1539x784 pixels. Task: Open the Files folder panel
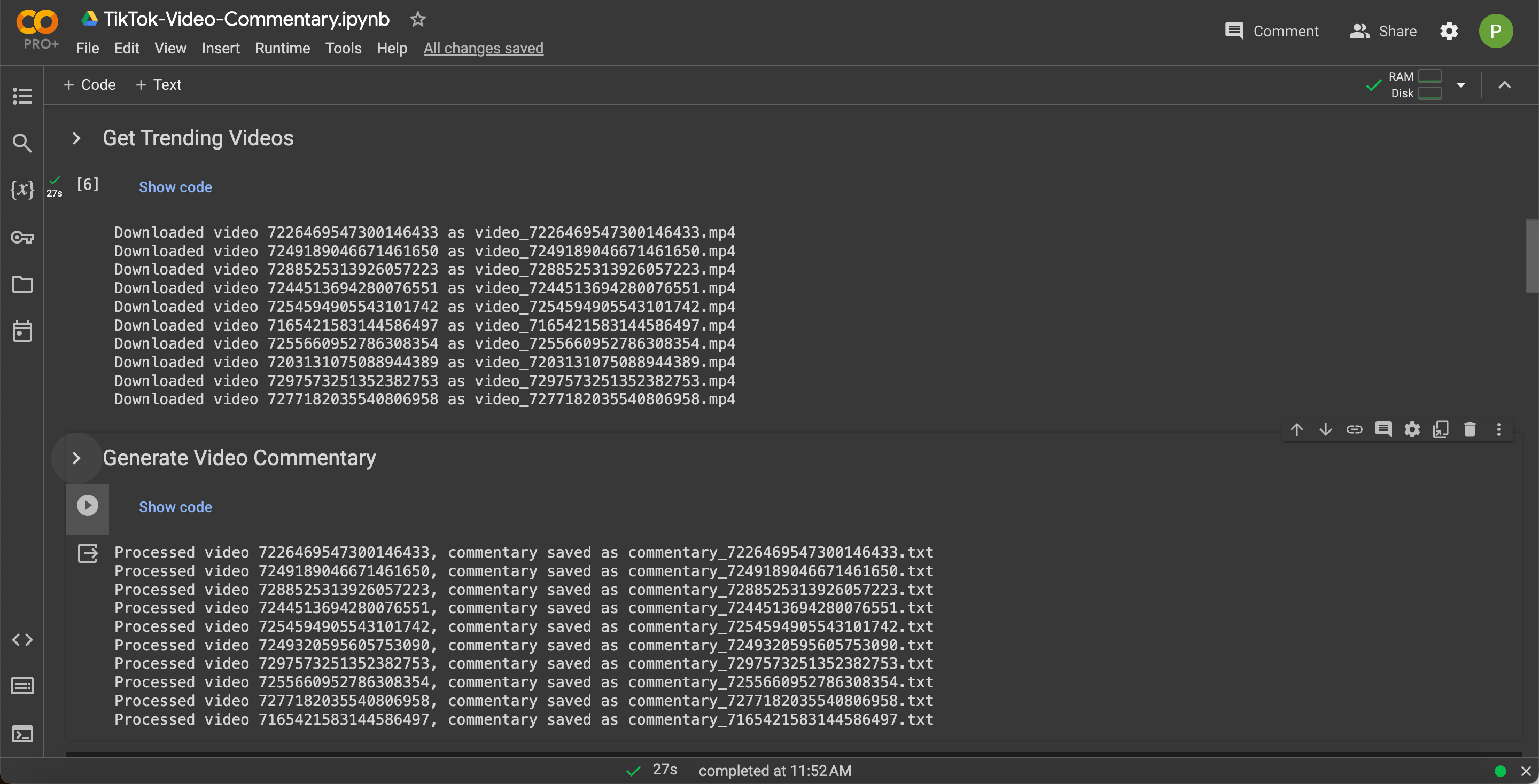[22, 284]
